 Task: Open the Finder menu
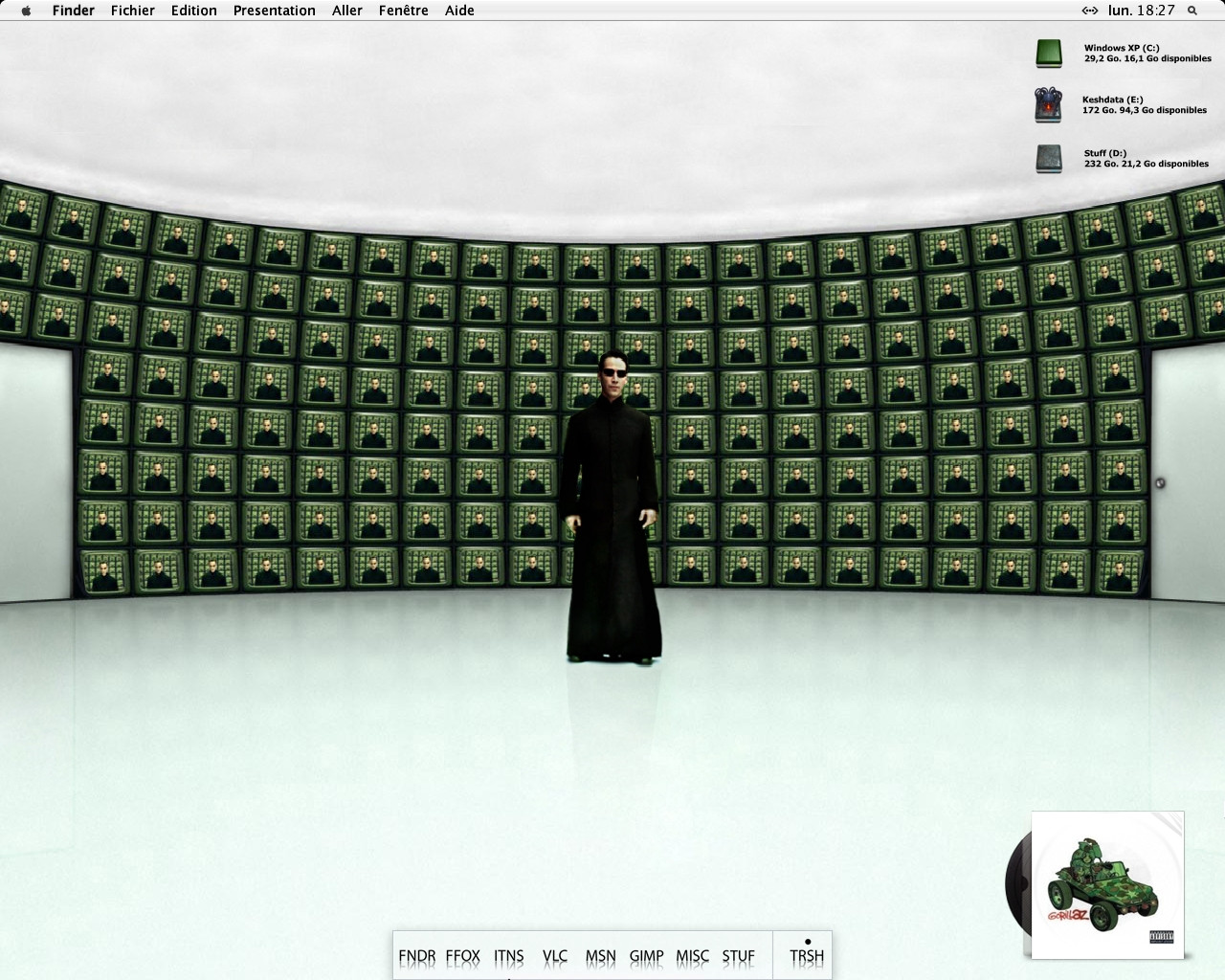[74, 11]
